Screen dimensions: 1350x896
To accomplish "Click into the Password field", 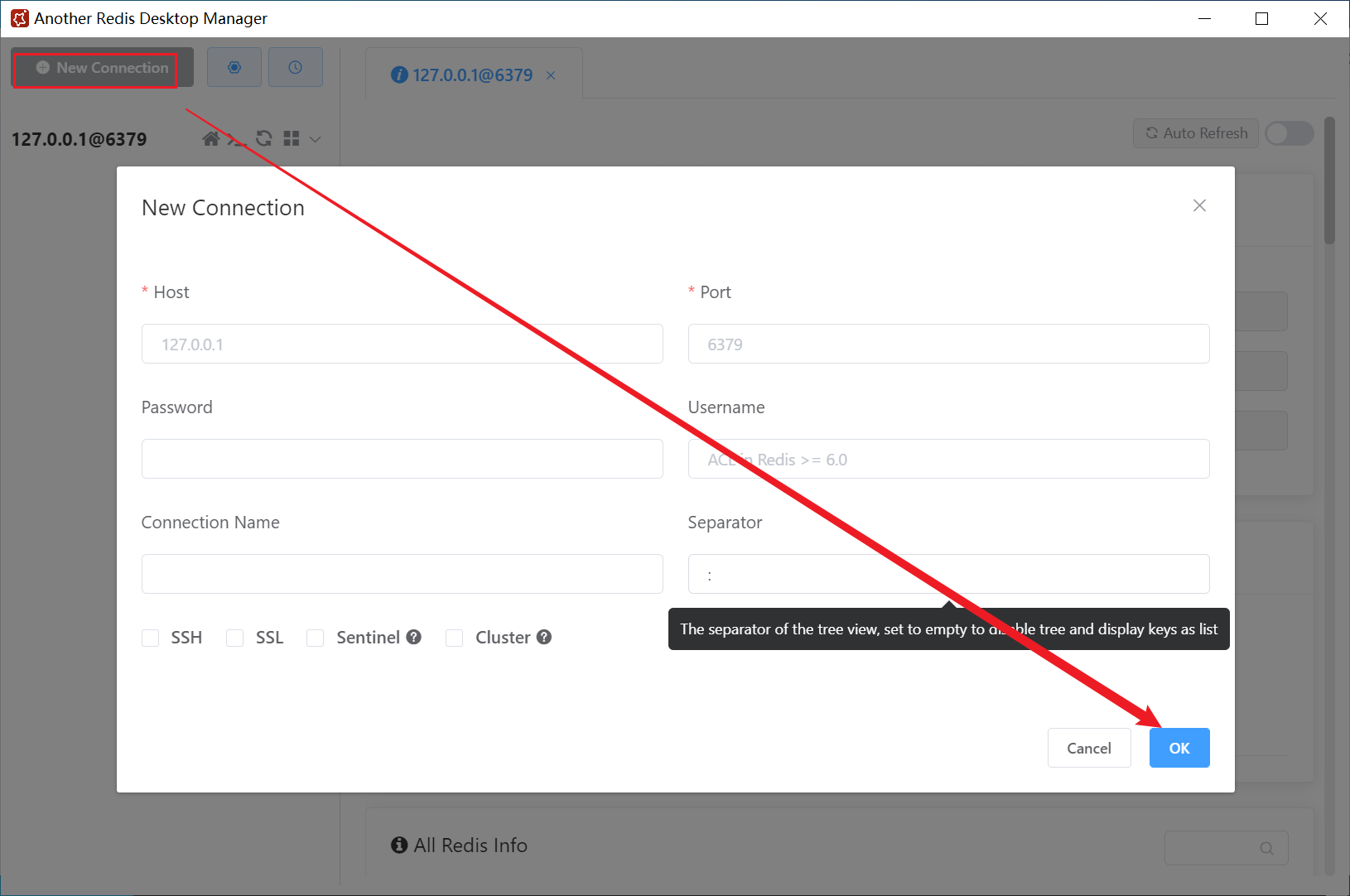I will point(403,459).
